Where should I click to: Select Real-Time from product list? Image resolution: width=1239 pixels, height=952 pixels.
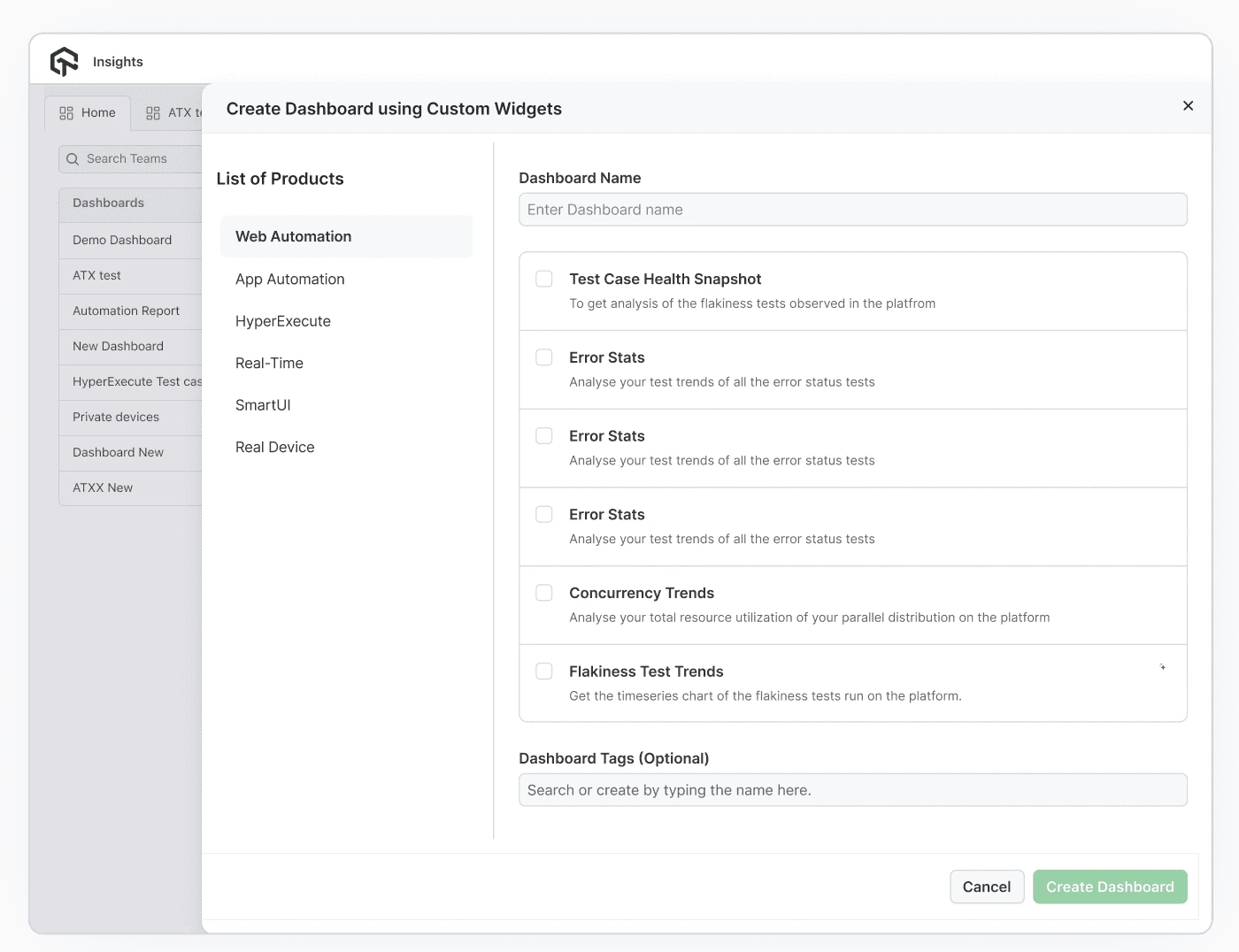tap(269, 363)
